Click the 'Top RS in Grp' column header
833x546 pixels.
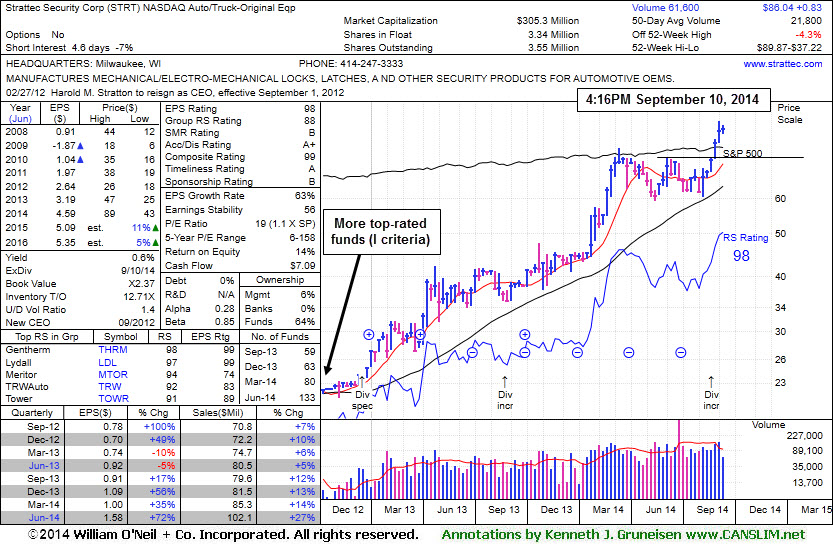coord(47,337)
